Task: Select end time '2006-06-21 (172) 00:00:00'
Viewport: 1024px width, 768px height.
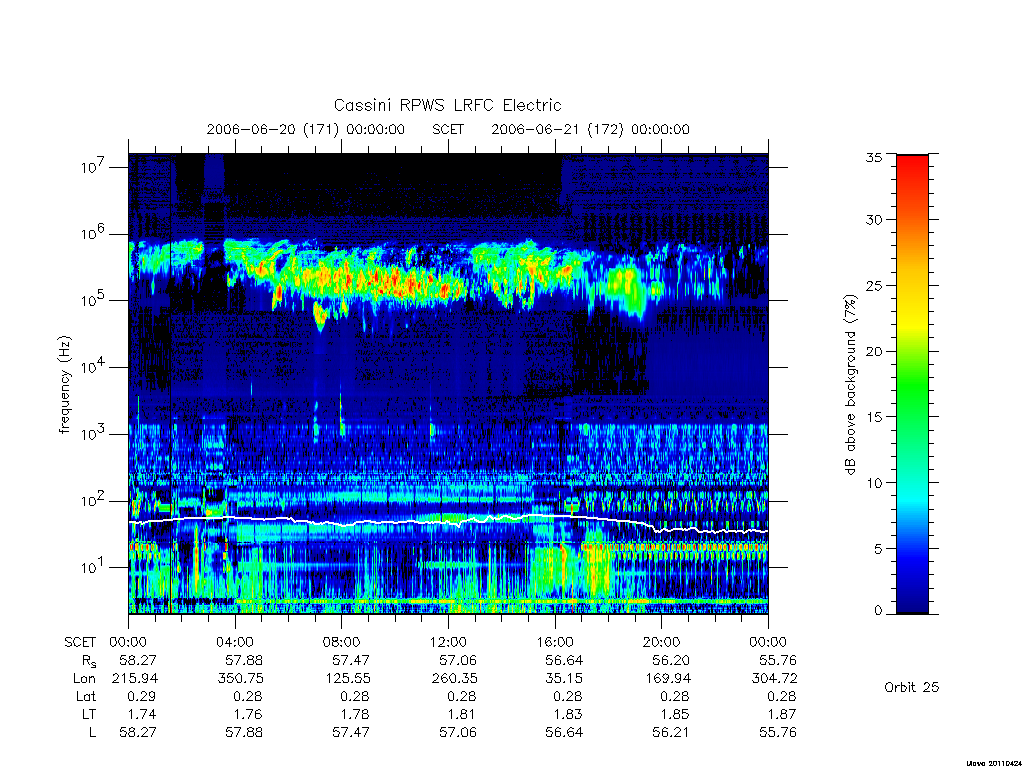Action: point(590,129)
